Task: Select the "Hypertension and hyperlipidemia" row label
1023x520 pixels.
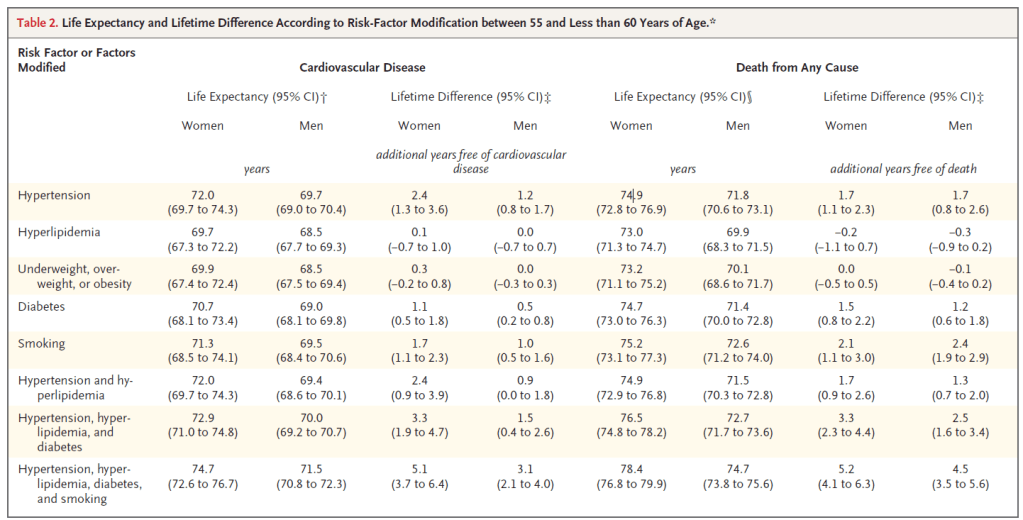Action: 76,389
